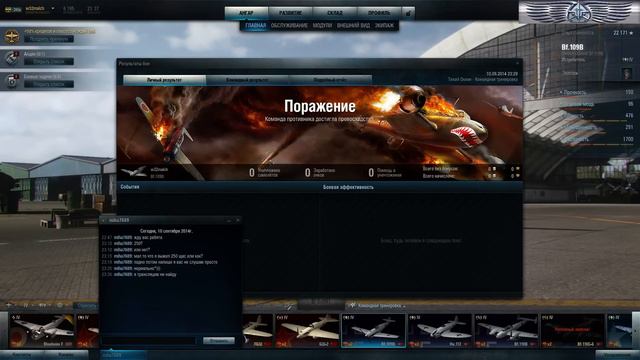Select the Личный результат tab

click(164, 80)
